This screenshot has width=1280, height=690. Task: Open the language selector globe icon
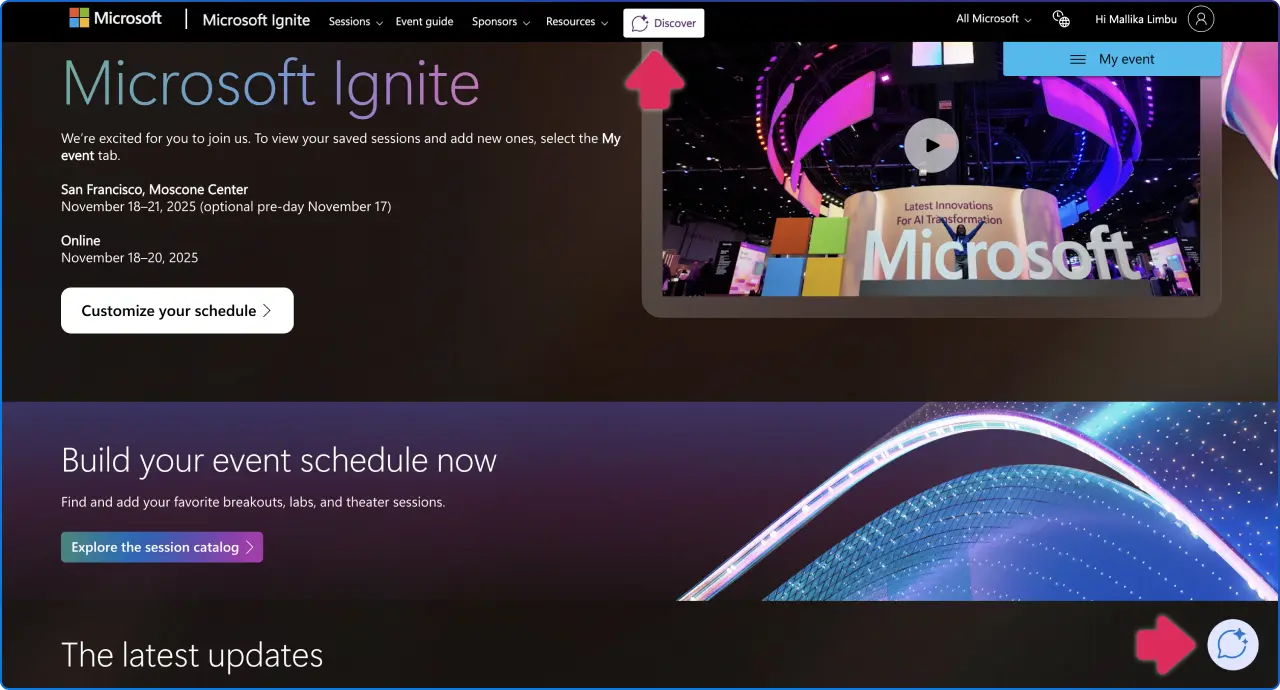[1060, 18]
